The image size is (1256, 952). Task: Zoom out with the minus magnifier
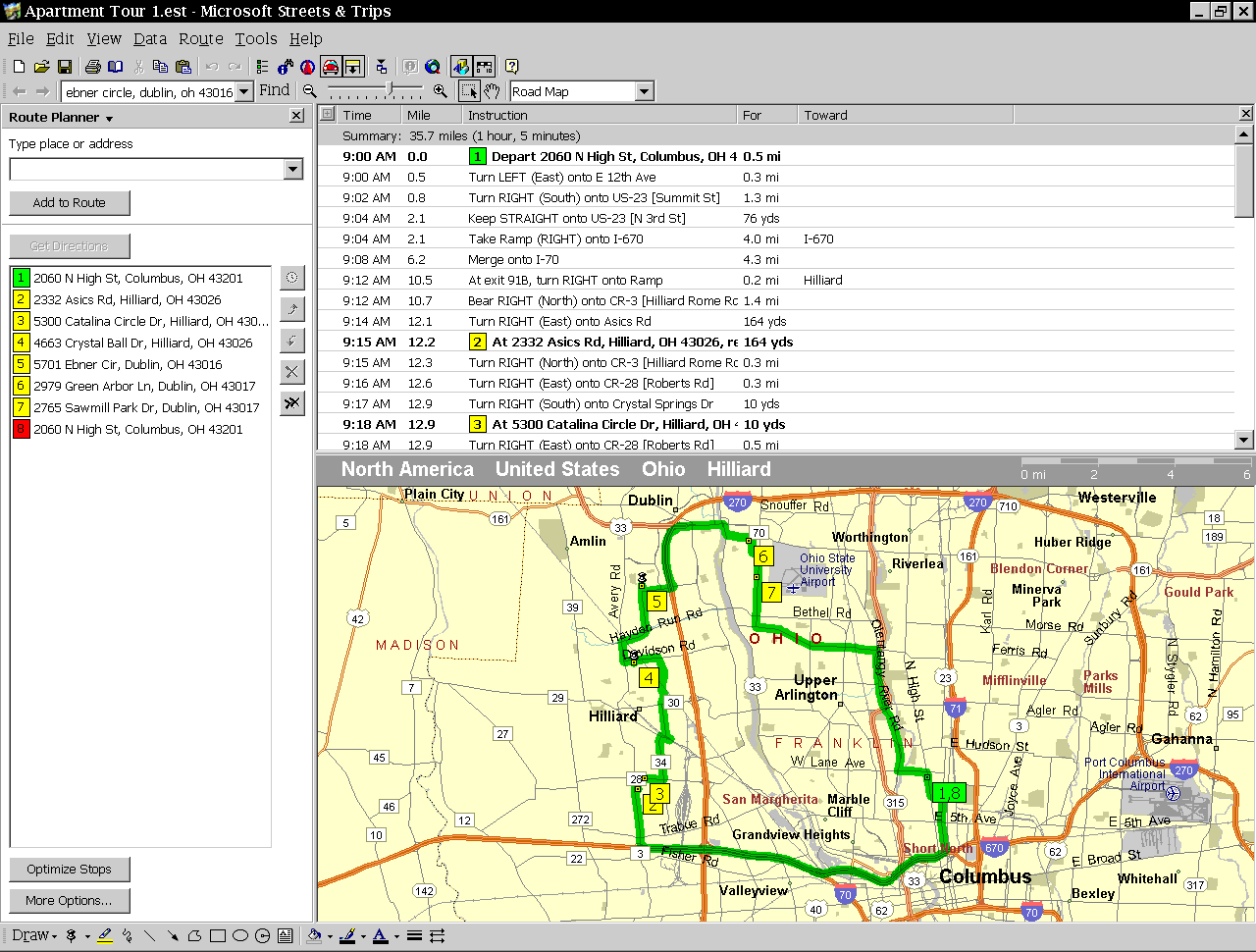[x=310, y=91]
